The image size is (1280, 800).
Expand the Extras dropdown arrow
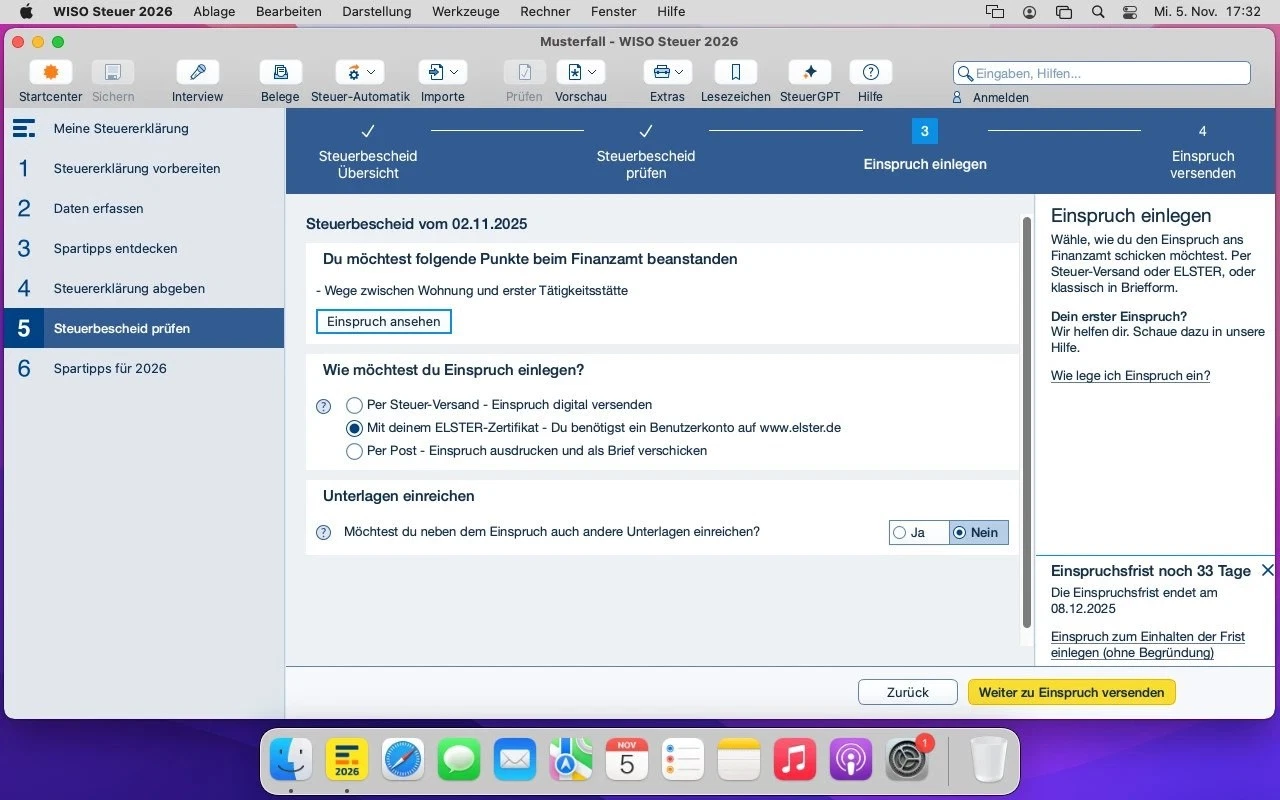pos(680,72)
